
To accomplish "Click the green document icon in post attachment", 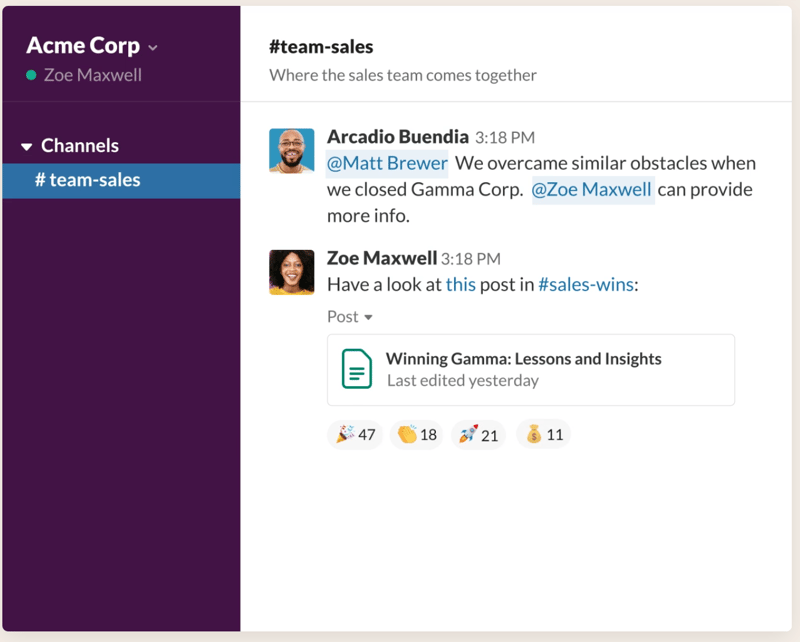I will [357, 369].
